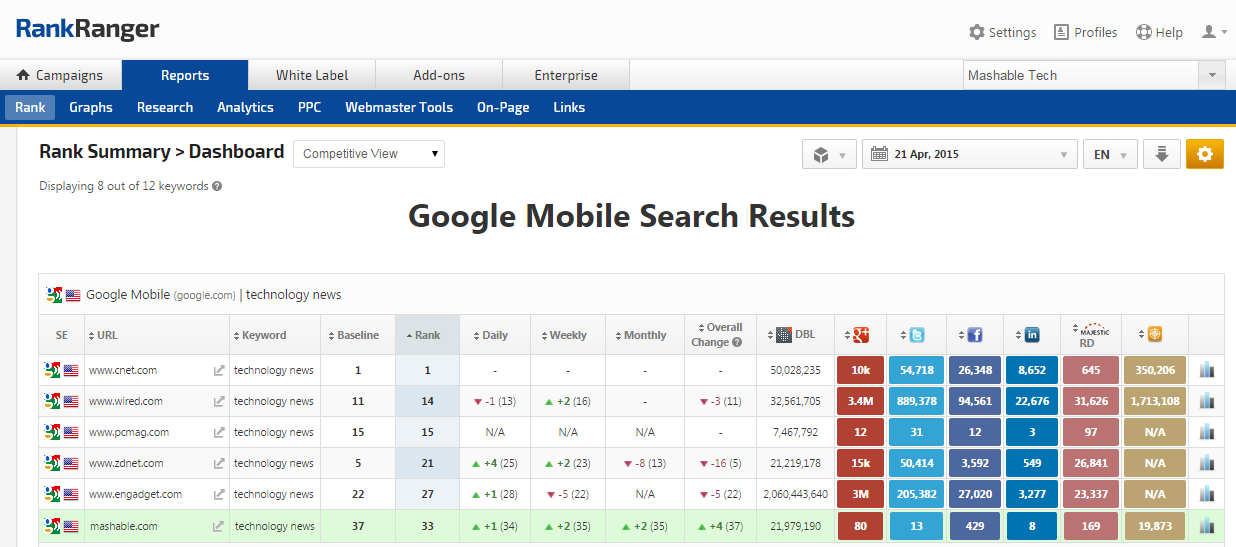Sort the table by Rank column header
Viewport: 1236px width, 547px height.
(427, 335)
